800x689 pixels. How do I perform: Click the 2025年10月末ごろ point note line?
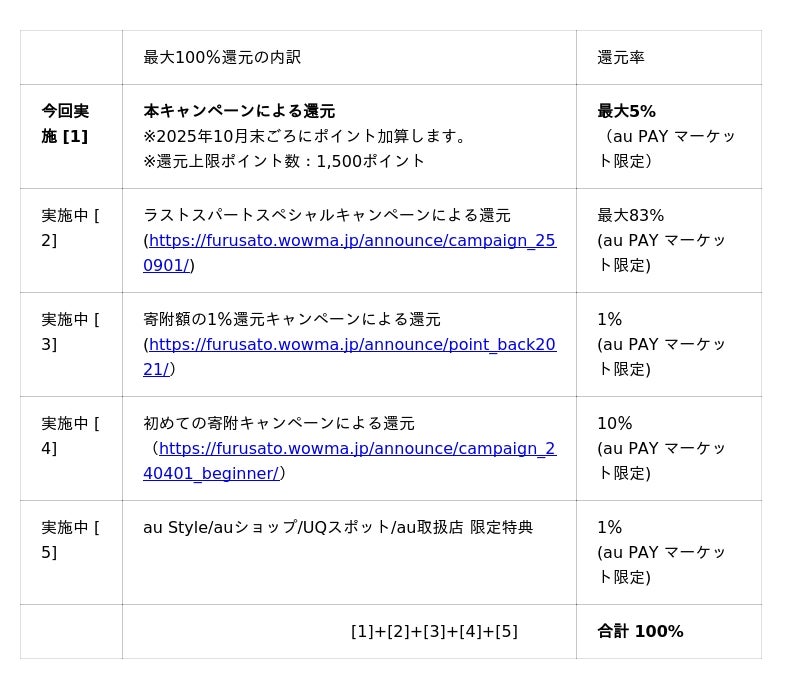[305, 136]
